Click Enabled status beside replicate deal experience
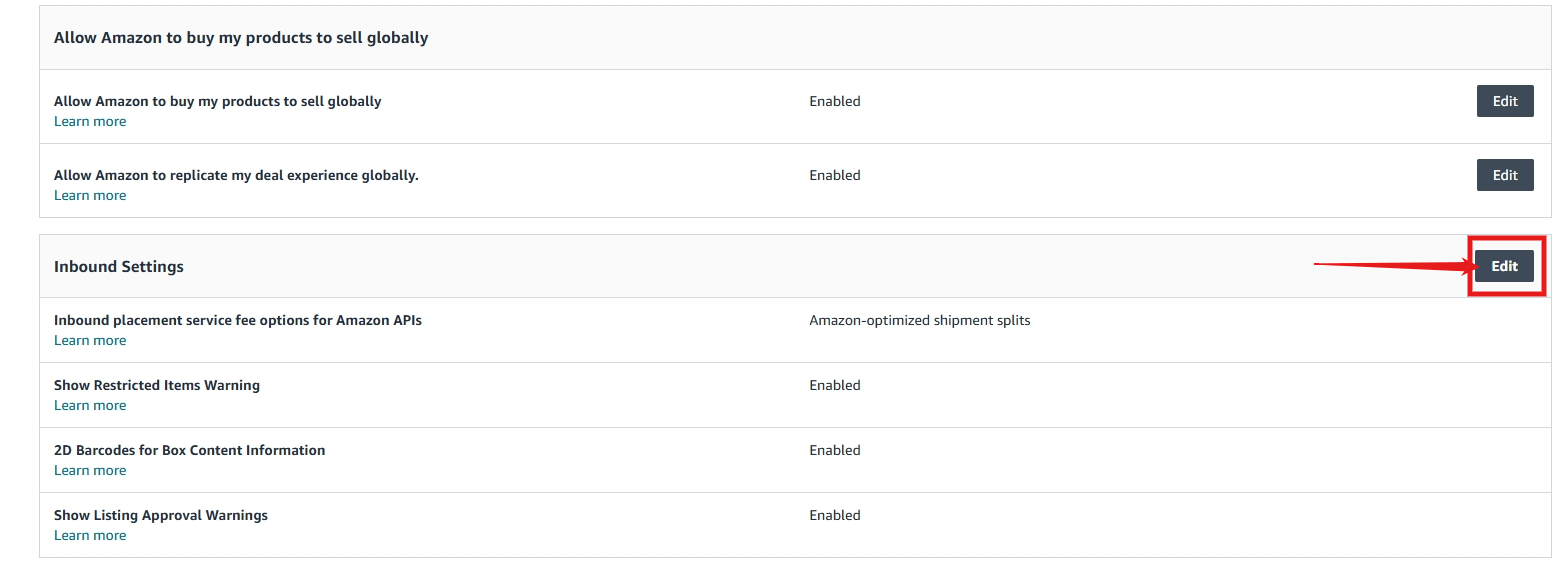Screen dimensions: 1561x569 (x=834, y=175)
